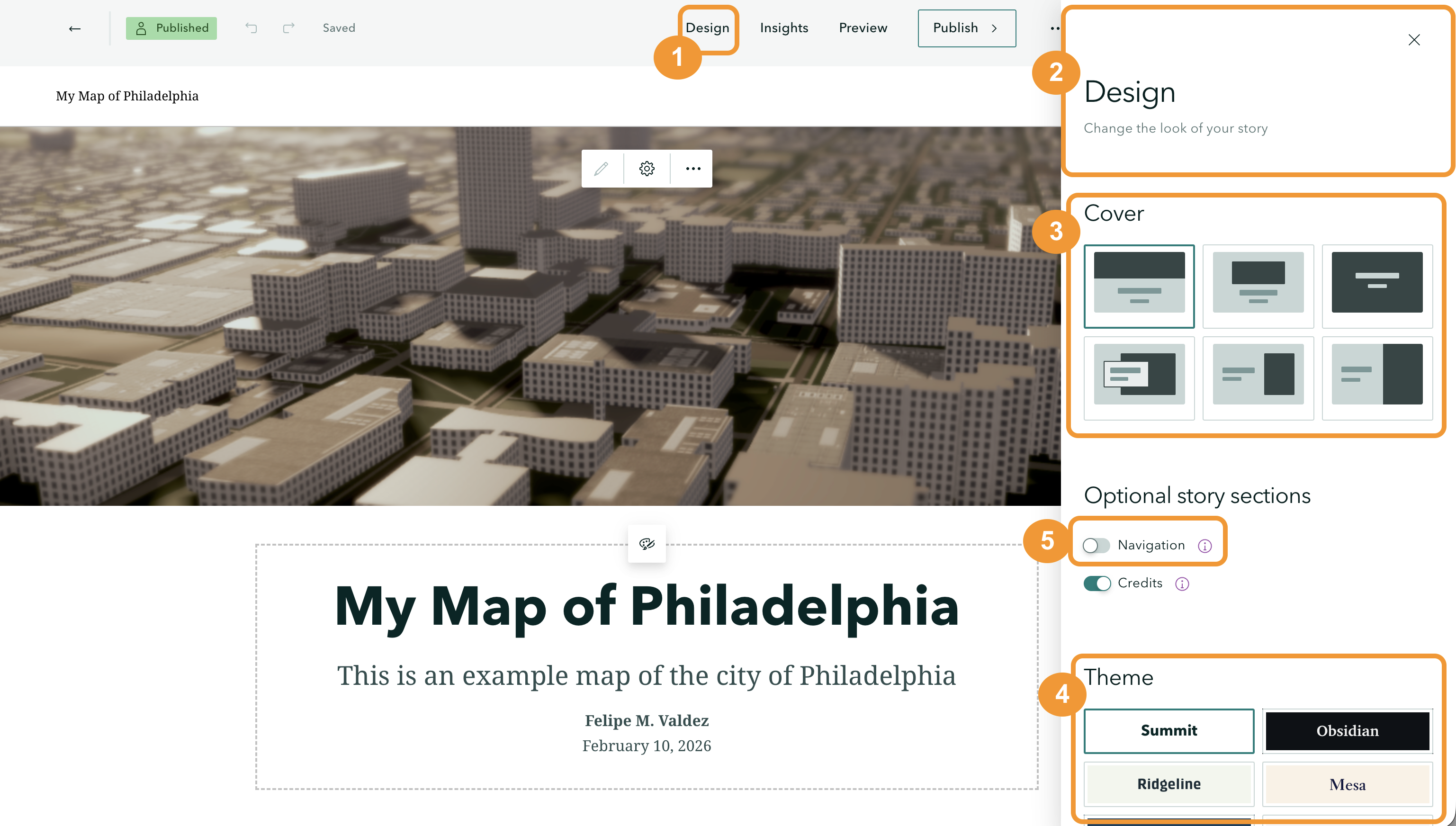Click the author name Felipe M. Valdez
This screenshot has height=826, width=1456.
tap(647, 720)
